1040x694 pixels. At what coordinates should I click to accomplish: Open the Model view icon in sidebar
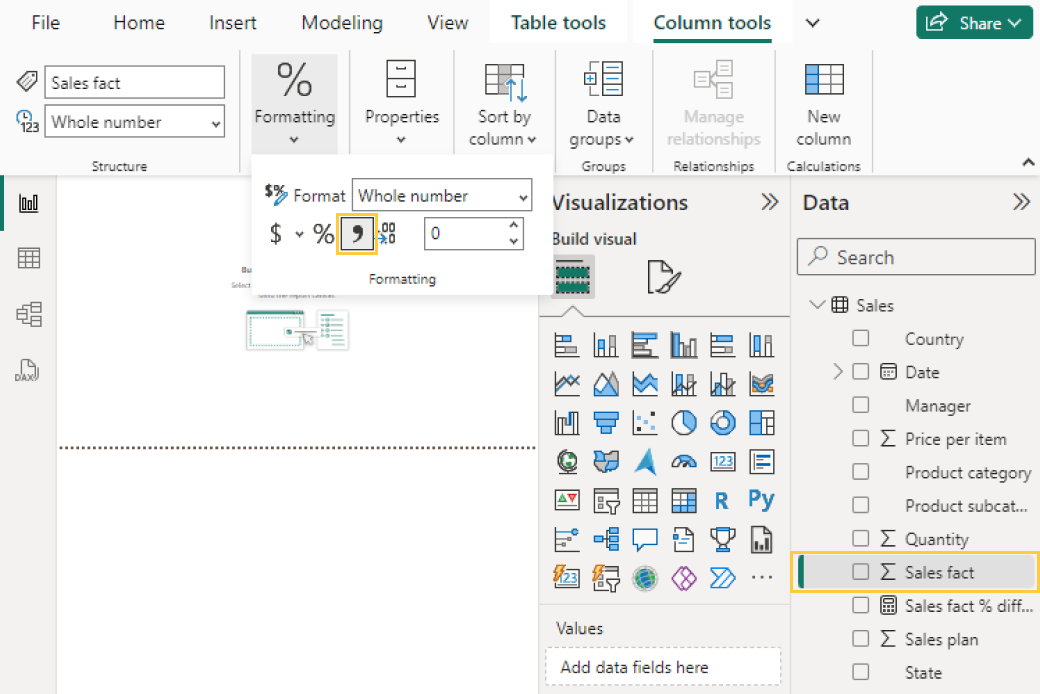point(29,315)
